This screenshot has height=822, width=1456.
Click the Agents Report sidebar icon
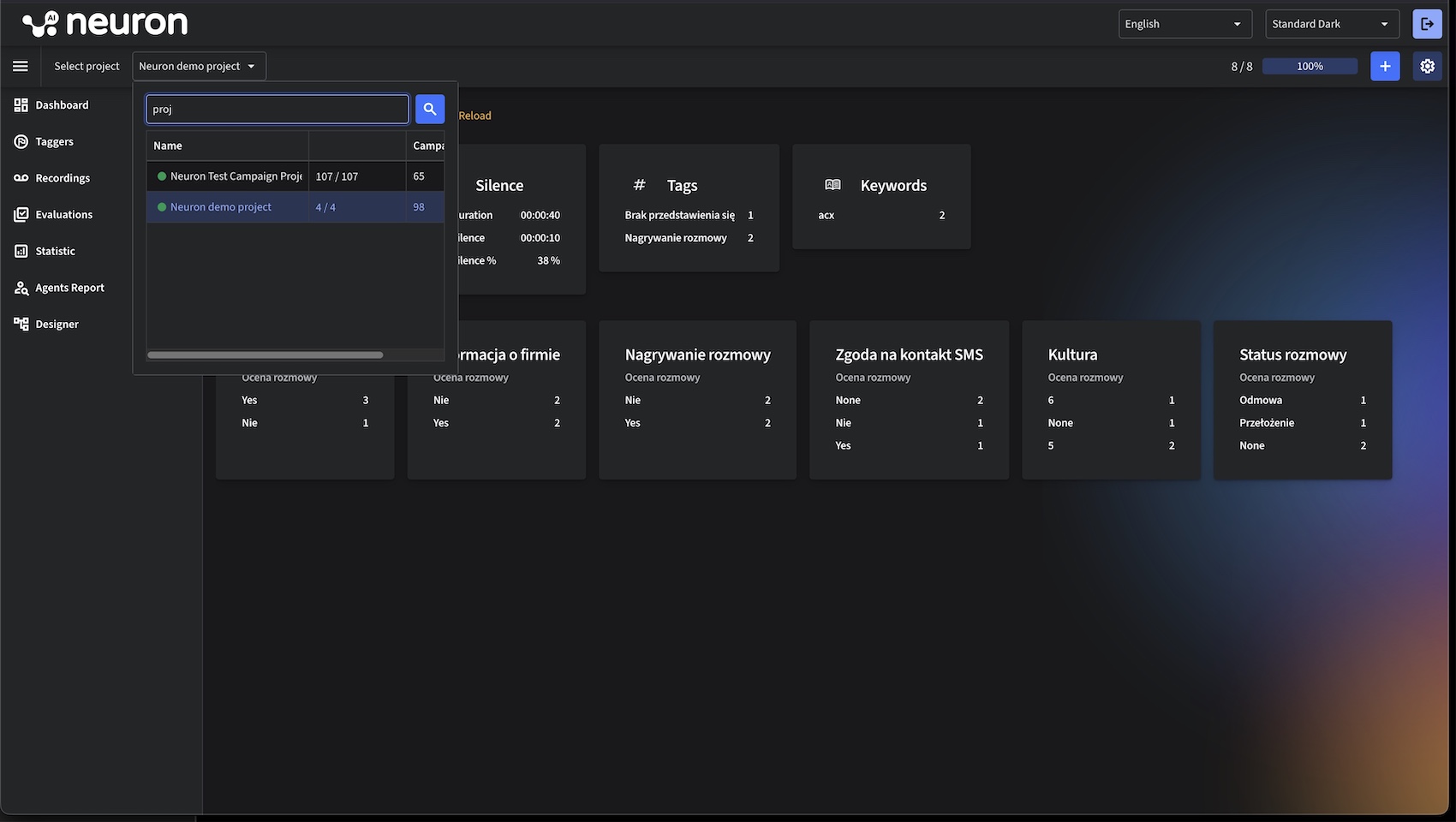(x=21, y=288)
